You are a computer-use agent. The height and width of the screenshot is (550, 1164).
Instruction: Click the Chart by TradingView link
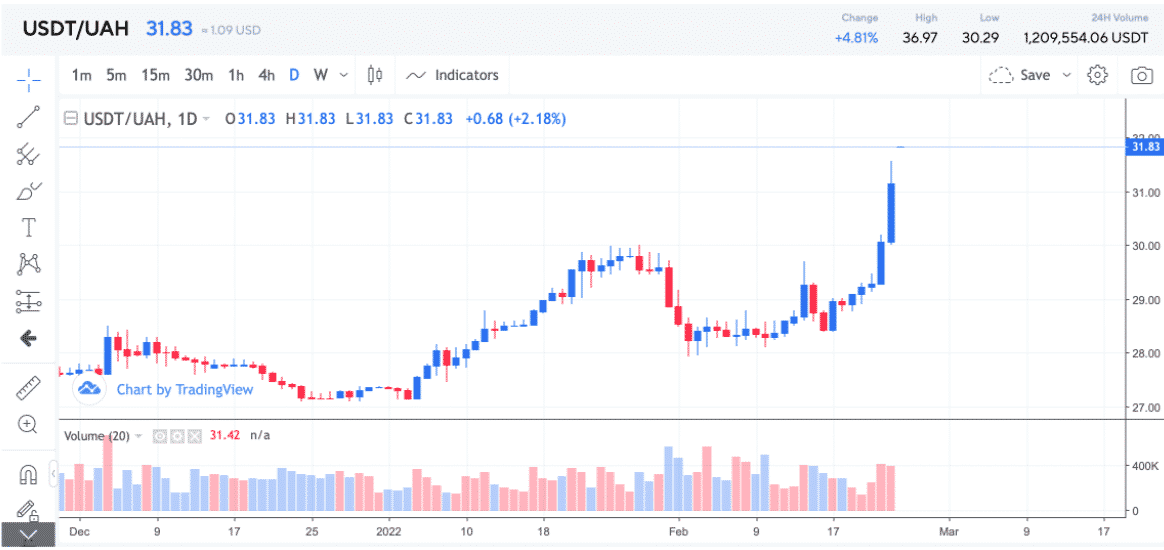coord(185,389)
